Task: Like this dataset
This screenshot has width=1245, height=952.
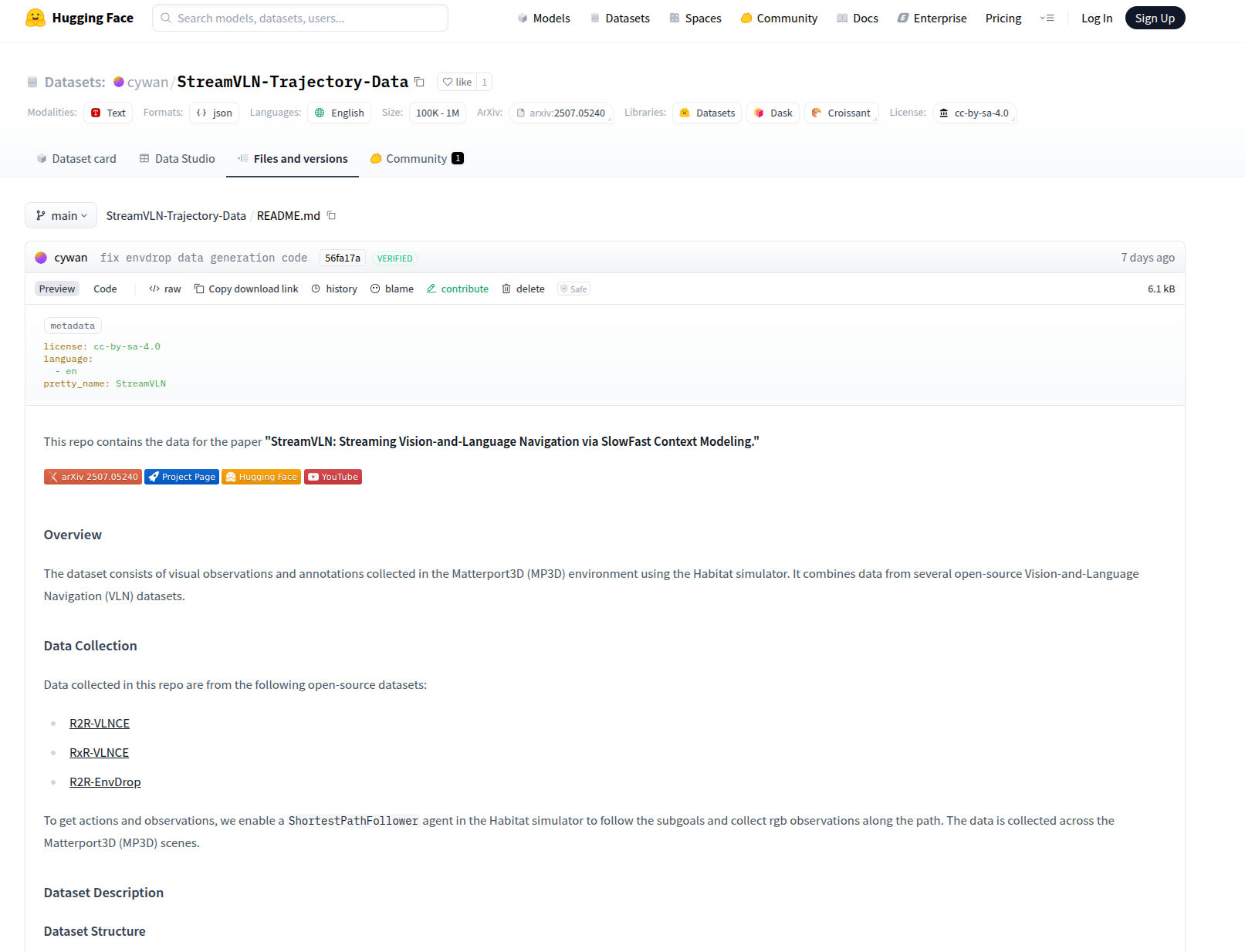Action: click(x=457, y=82)
